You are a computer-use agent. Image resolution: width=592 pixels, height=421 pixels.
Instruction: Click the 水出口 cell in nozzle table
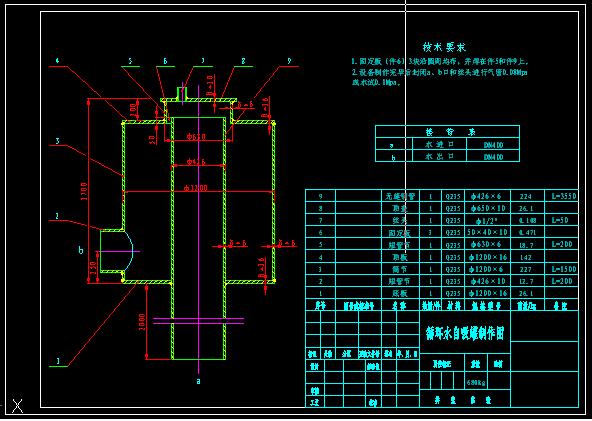440,156
